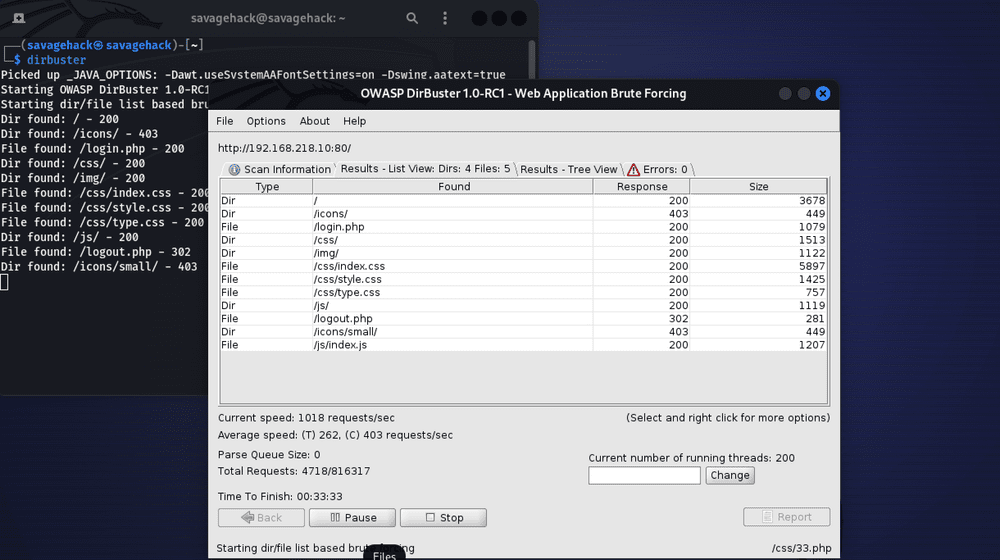Select the /icons/ row in results

pos(524,214)
